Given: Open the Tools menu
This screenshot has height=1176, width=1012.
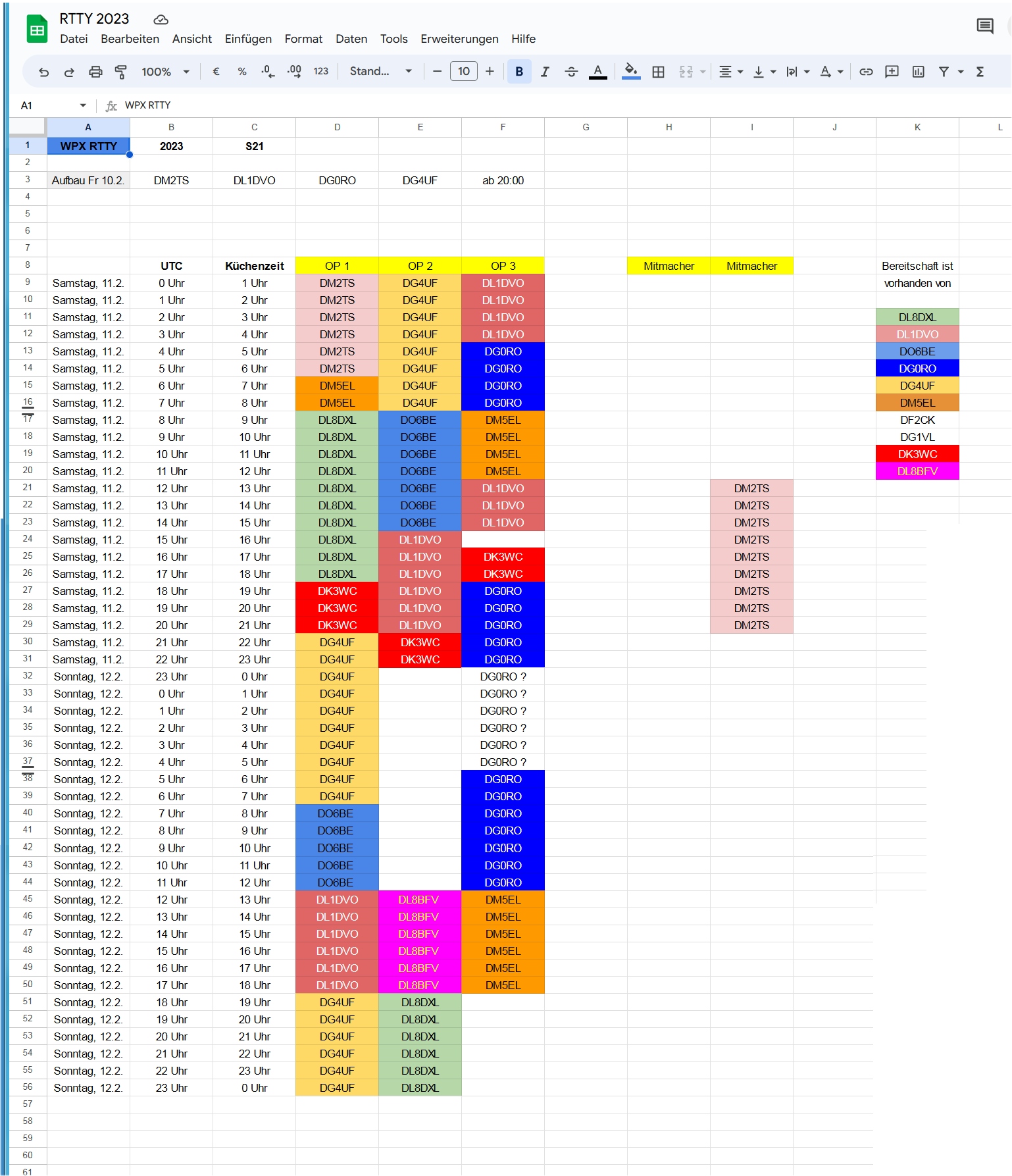Looking at the screenshot, I should (393, 39).
